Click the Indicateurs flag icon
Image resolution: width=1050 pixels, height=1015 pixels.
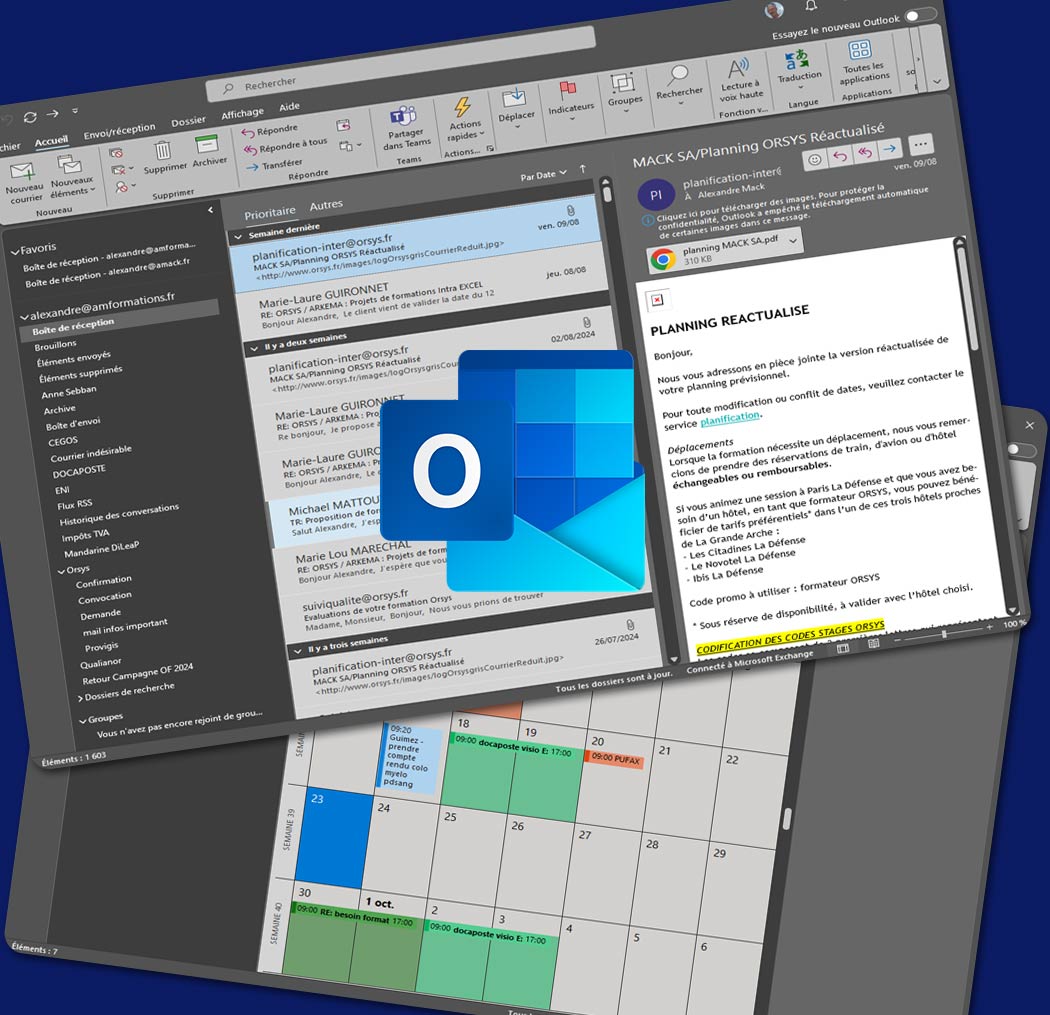[567, 89]
